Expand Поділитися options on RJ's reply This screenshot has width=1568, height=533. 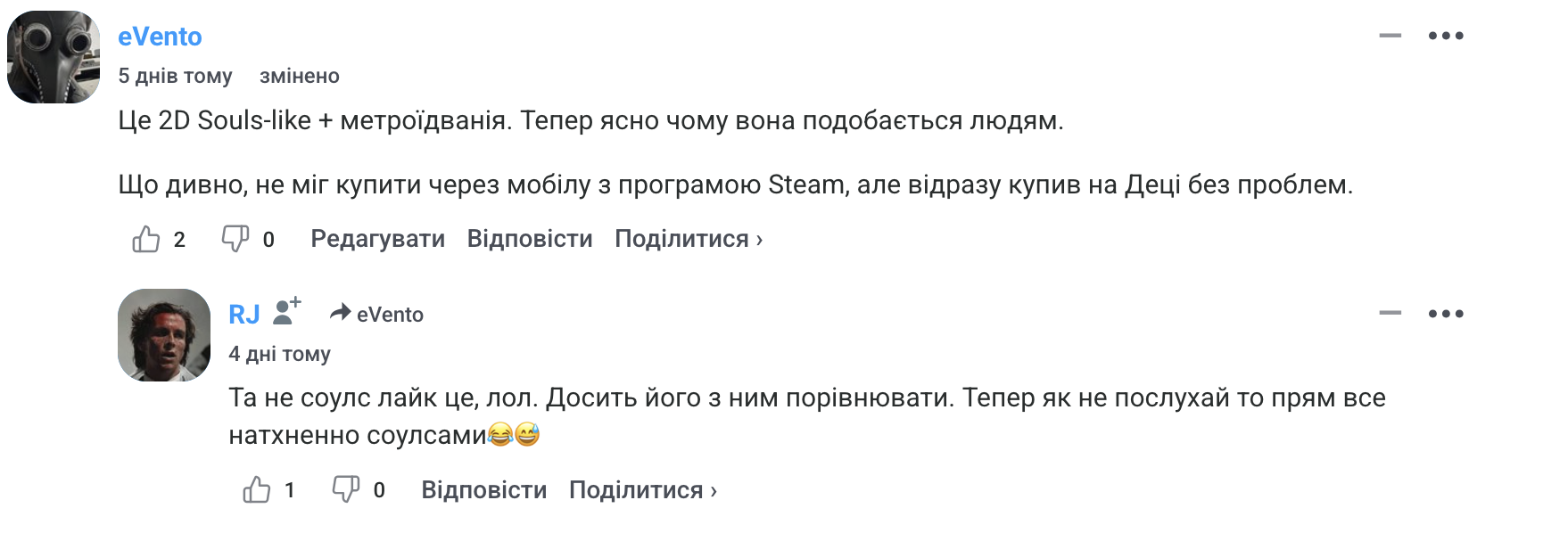coord(643,490)
